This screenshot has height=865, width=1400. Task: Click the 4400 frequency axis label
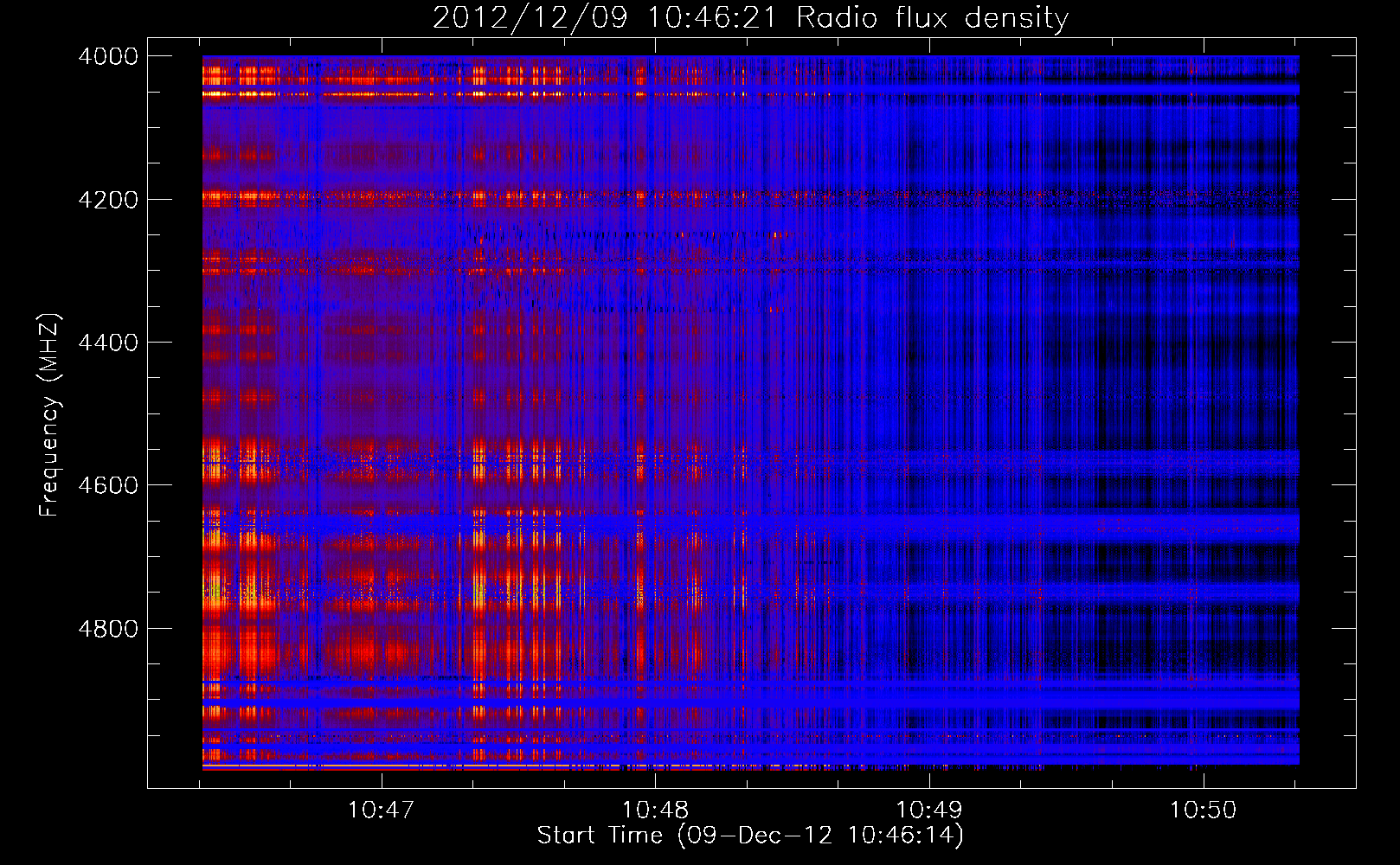pos(108,343)
